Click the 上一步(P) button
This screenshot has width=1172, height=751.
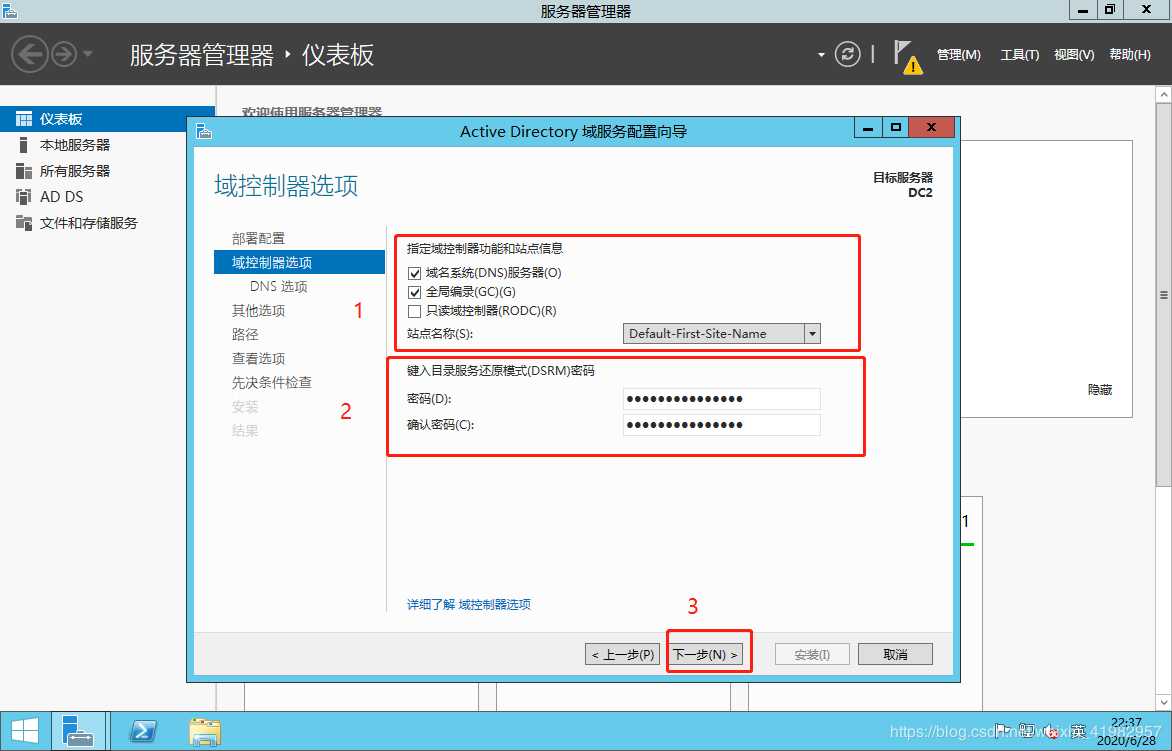[623, 654]
